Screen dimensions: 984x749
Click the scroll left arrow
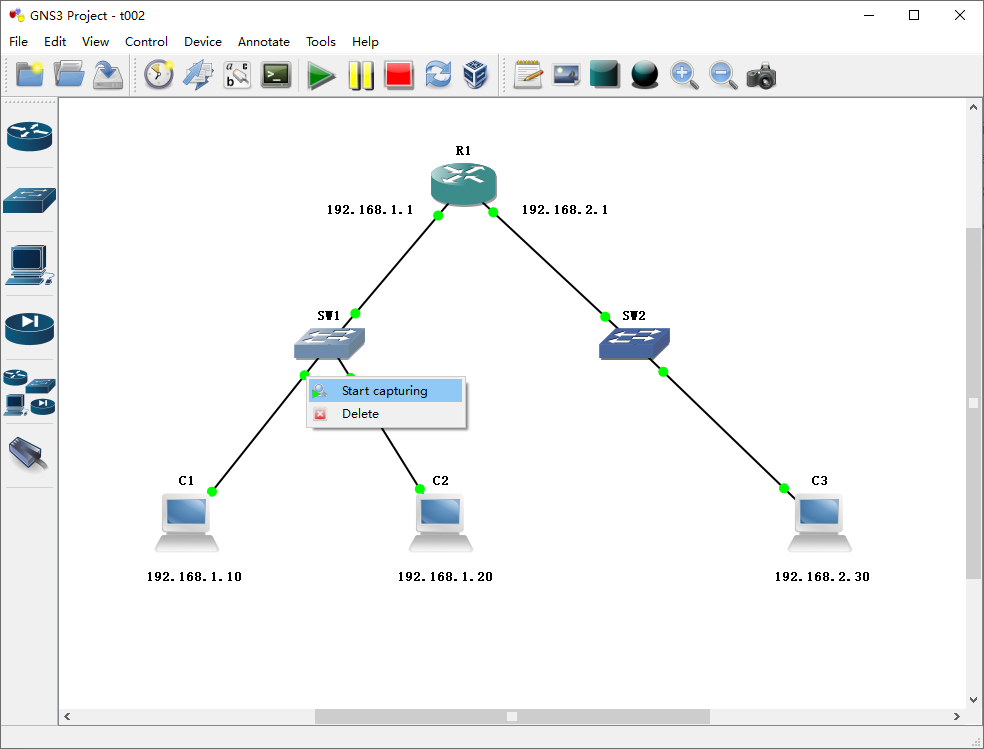pos(67,716)
